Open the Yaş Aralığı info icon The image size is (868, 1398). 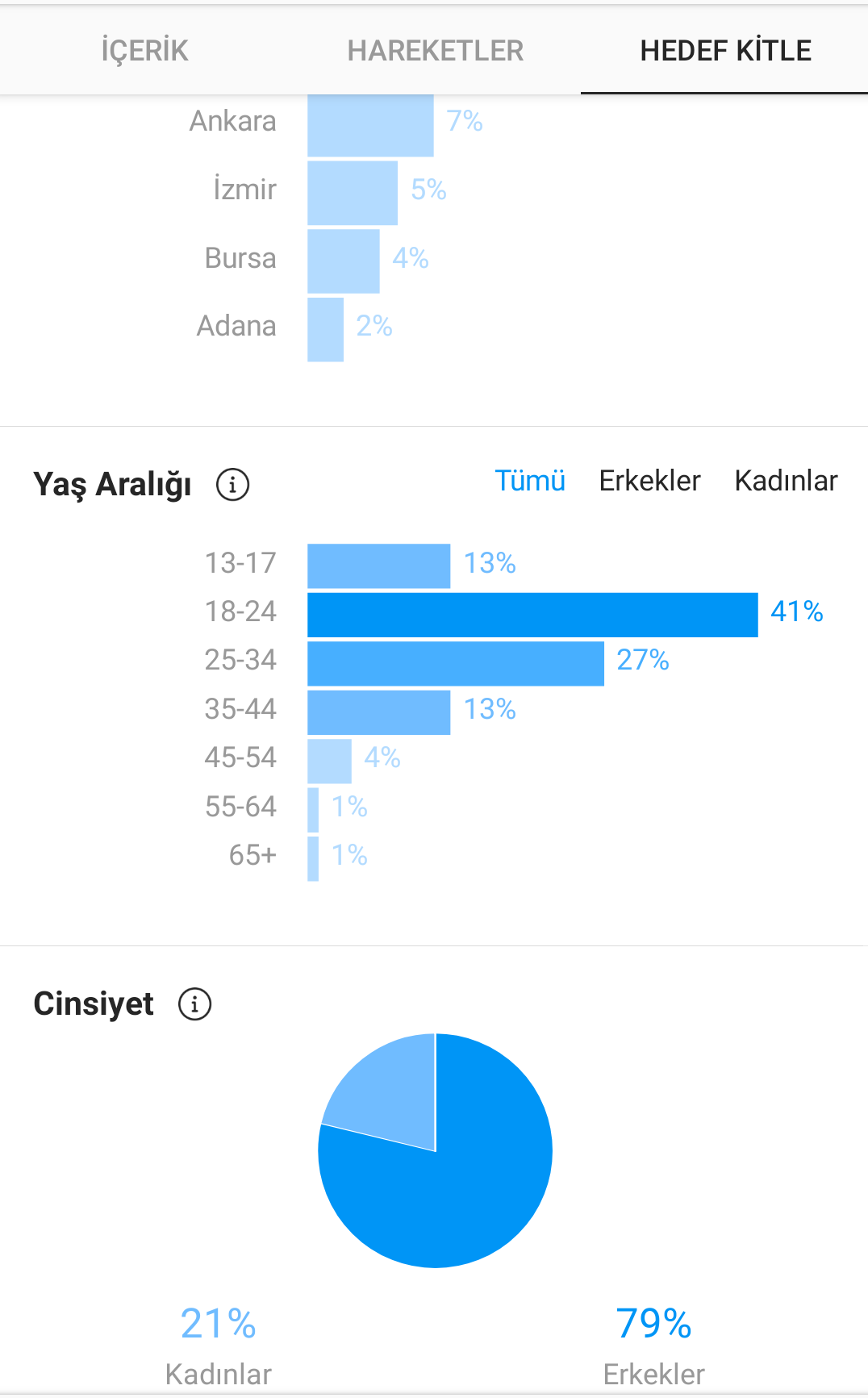point(232,485)
